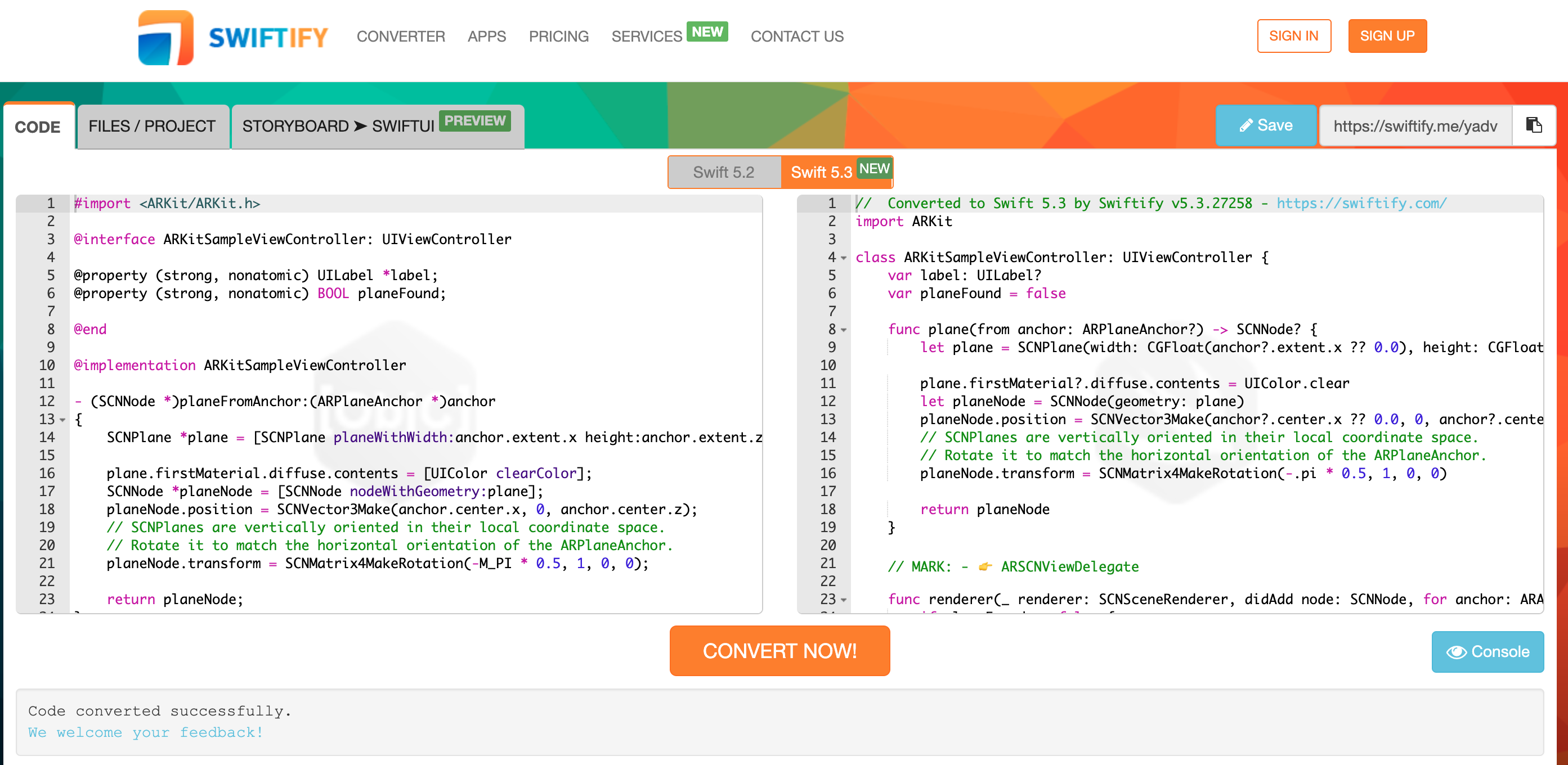Follow the 'We welcome your feedback!' link
1568x765 pixels.
(x=145, y=732)
